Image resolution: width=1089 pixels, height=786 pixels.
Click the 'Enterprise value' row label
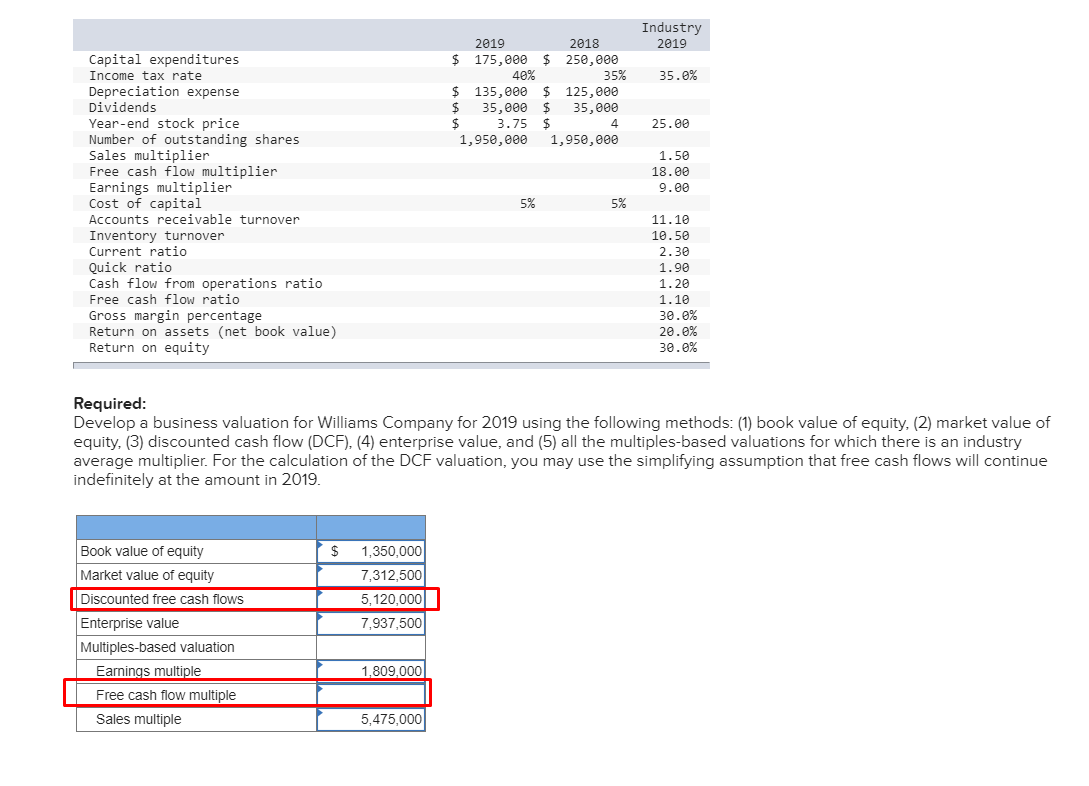(x=129, y=623)
